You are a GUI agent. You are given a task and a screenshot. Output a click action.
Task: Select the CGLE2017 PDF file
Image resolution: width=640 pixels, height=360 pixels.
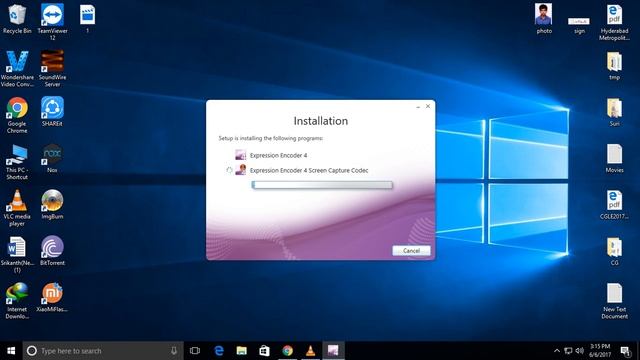[614, 205]
